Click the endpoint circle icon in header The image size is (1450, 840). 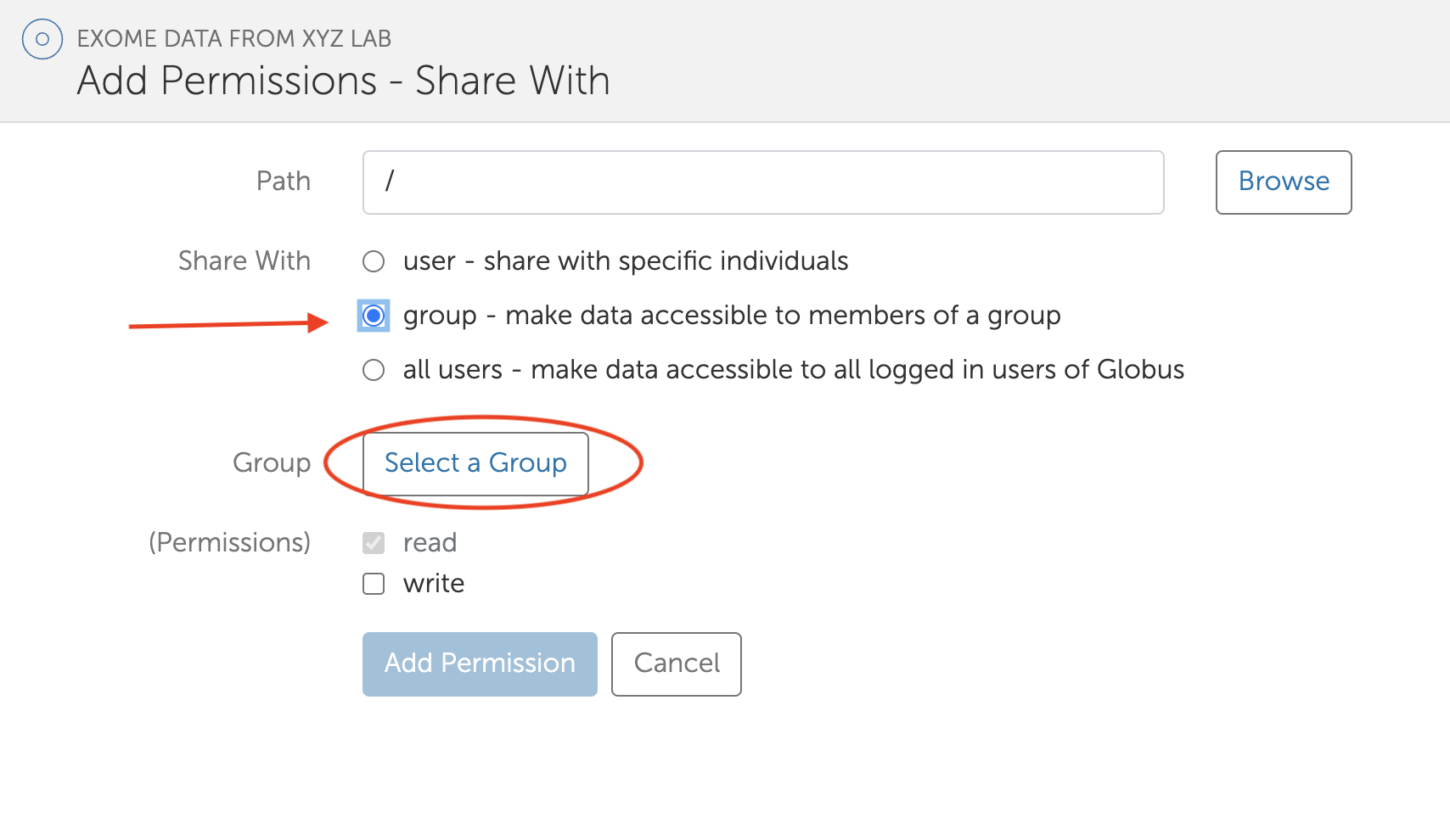tap(42, 39)
